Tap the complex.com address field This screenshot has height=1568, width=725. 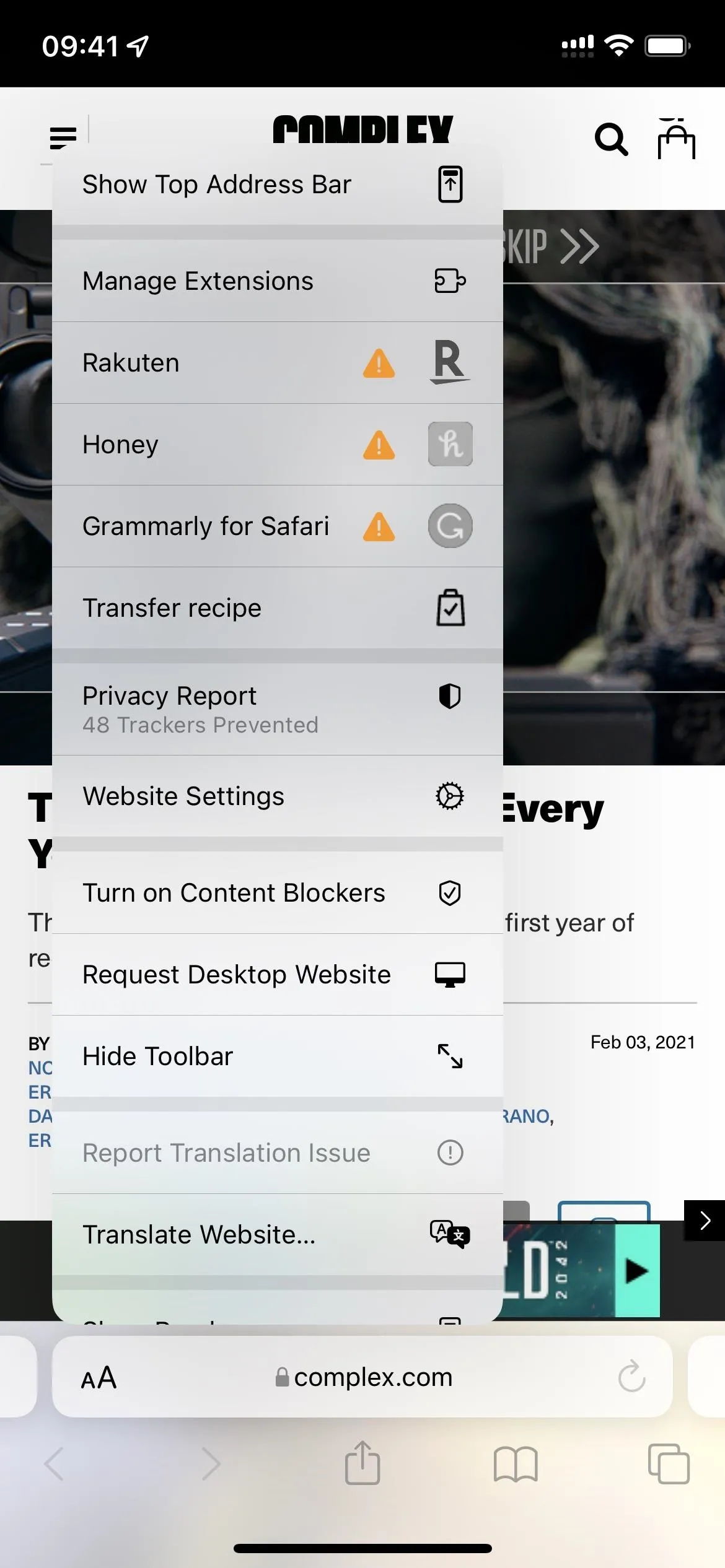point(362,1377)
